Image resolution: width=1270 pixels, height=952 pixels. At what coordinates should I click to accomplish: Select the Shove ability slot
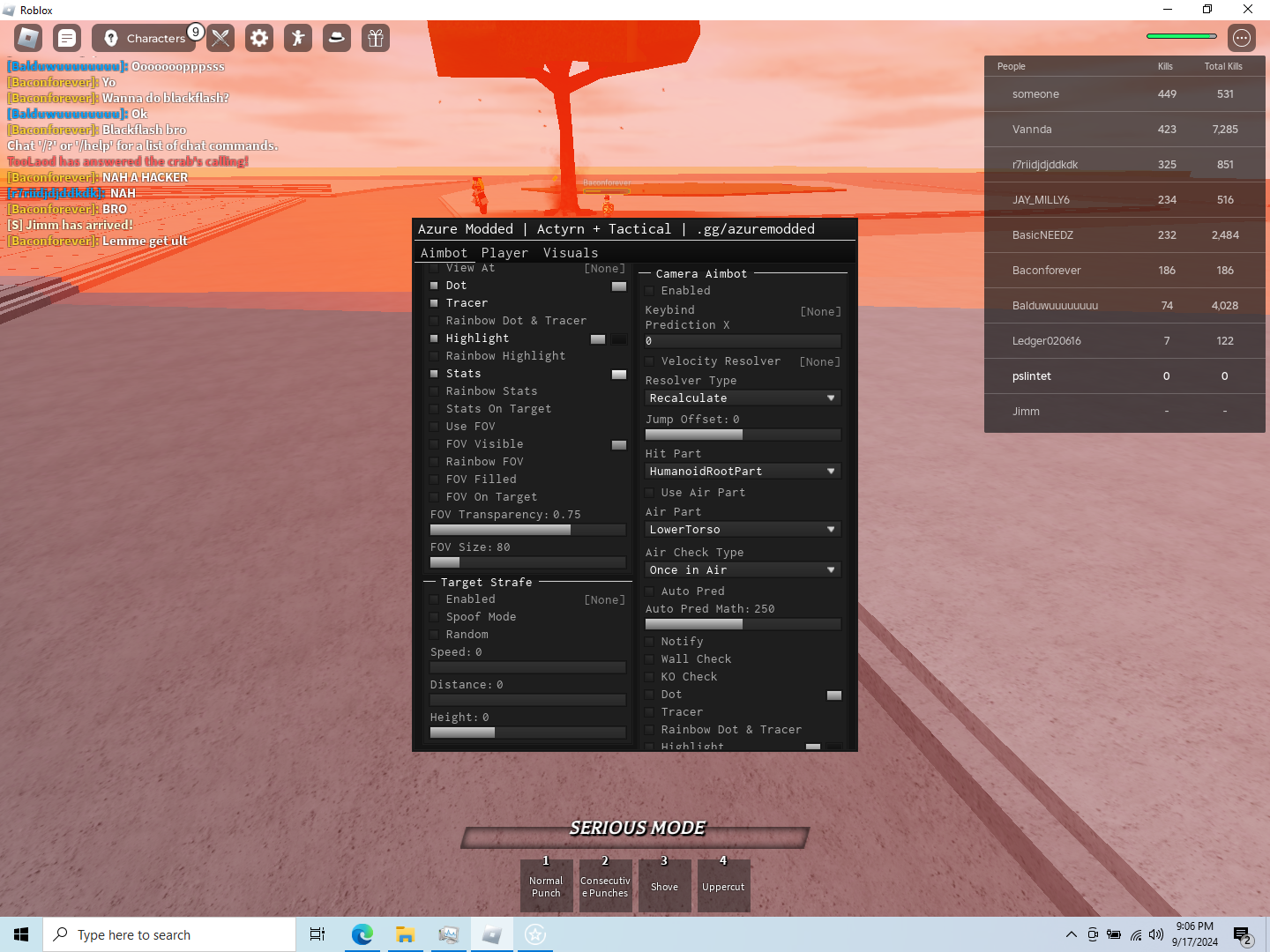(x=664, y=886)
